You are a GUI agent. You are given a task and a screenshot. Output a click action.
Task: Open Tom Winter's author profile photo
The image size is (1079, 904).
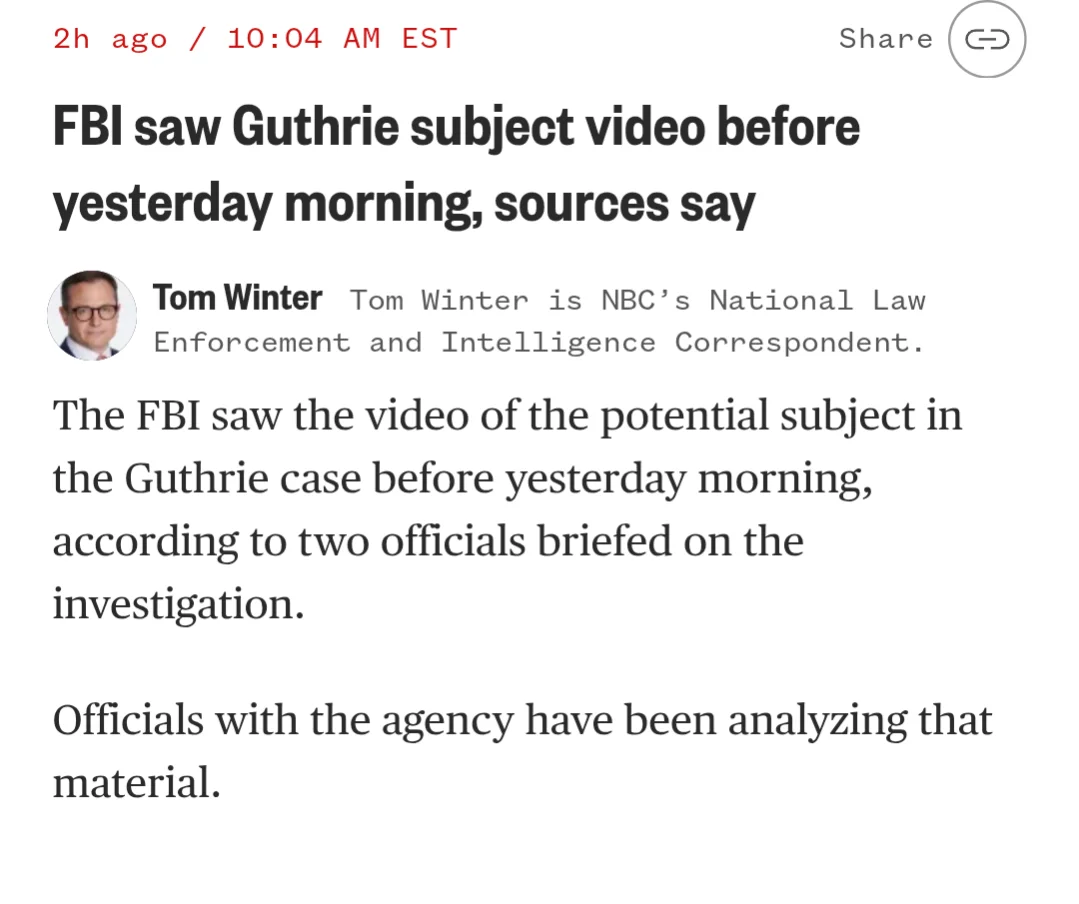(92, 315)
